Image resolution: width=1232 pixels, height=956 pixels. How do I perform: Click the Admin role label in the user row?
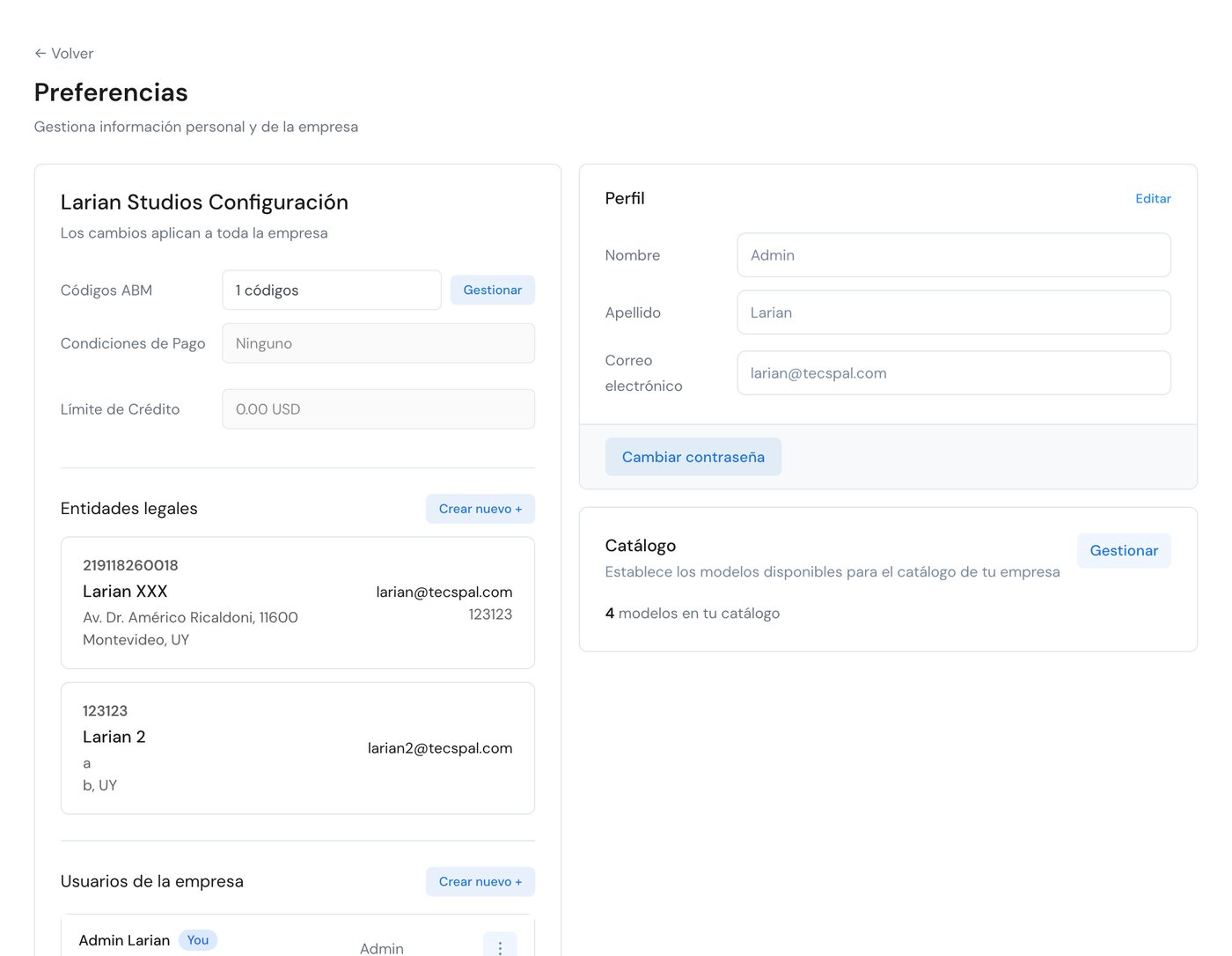pos(382,948)
